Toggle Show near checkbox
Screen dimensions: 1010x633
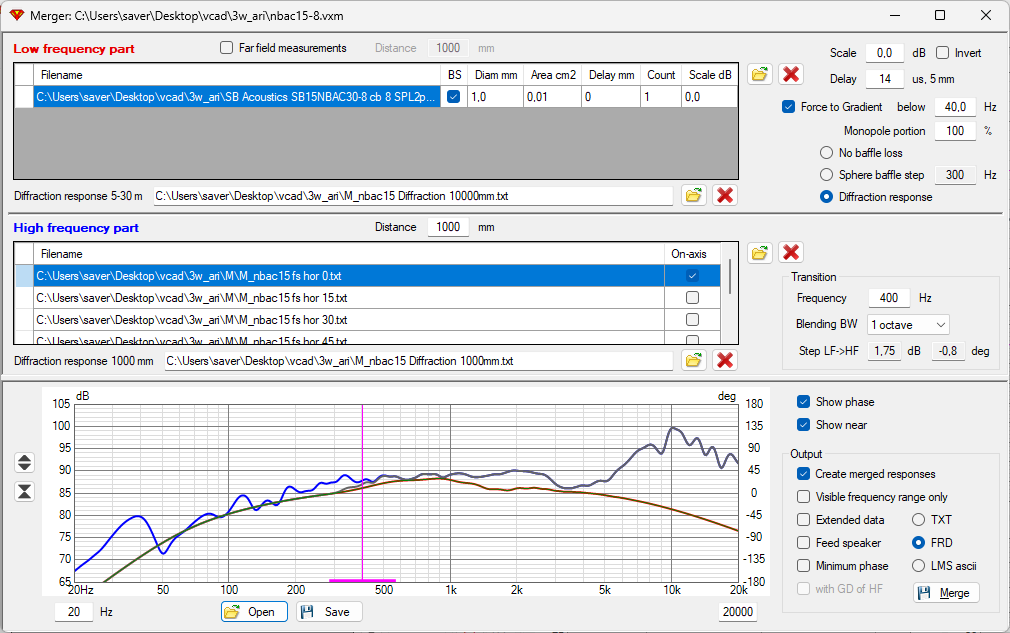coord(803,425)
